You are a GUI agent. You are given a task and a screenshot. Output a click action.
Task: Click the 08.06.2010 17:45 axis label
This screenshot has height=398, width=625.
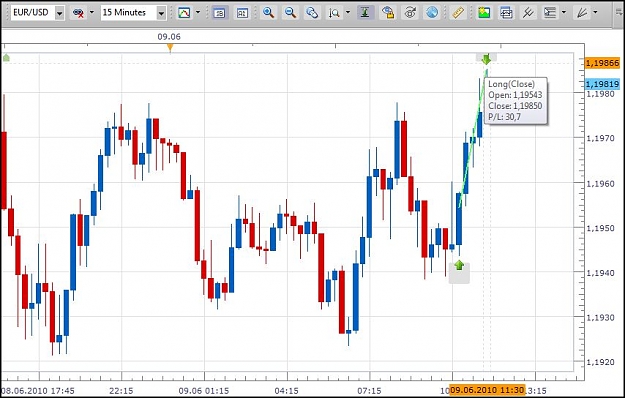(x=38, y=391)
